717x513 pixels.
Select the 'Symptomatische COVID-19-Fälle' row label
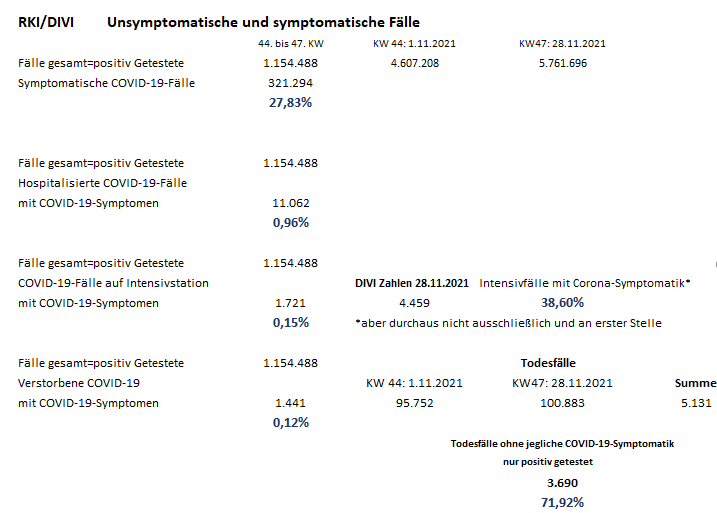(106, 83)
